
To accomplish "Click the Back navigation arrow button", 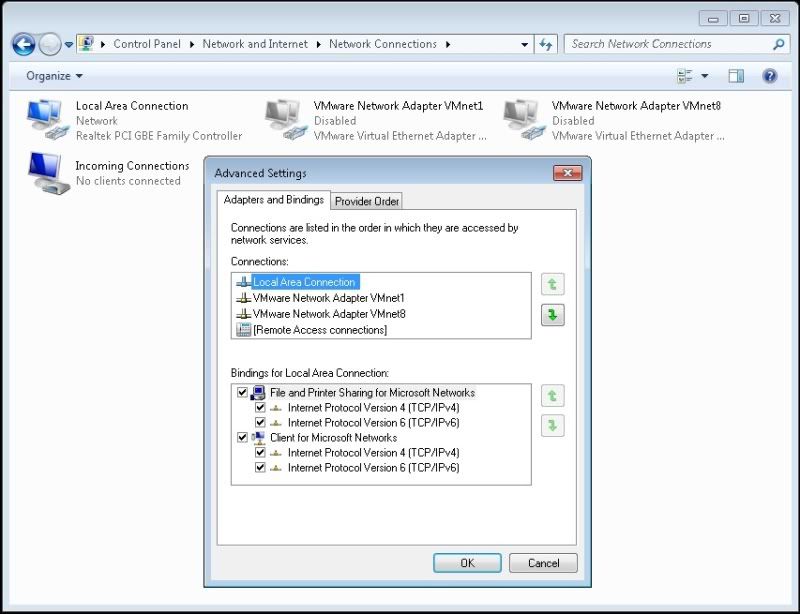I will [23, 44].
